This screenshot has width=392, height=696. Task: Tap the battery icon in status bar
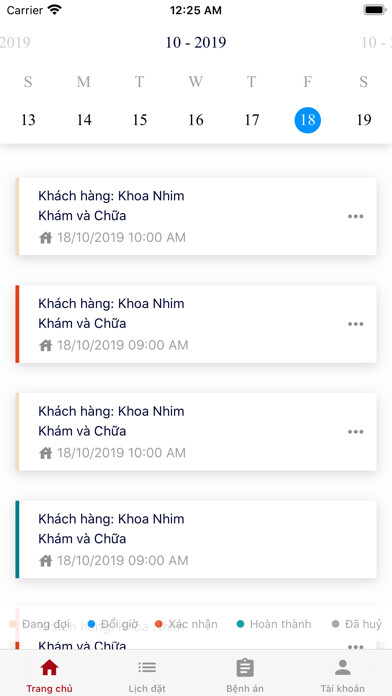pyautogui.click(x=375, y=10)
